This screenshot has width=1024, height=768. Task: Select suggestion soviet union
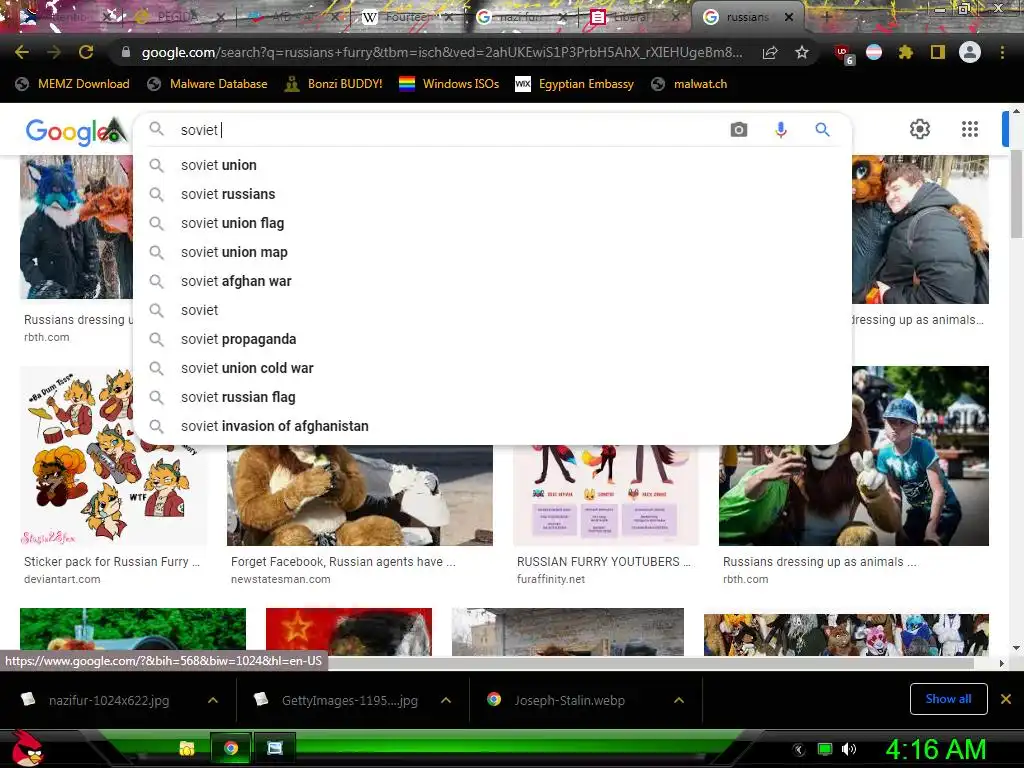[x=492, y=165]
